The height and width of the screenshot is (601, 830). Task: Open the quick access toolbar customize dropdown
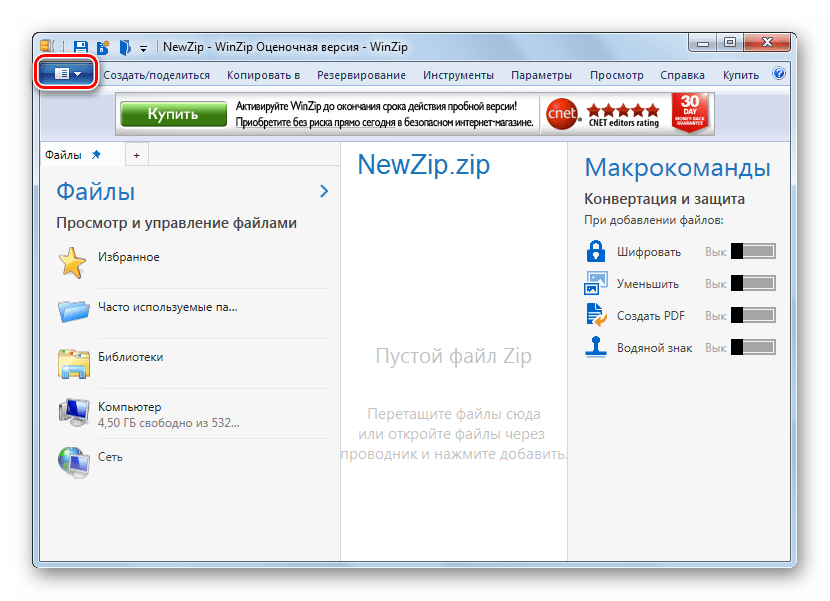(143, 49)
